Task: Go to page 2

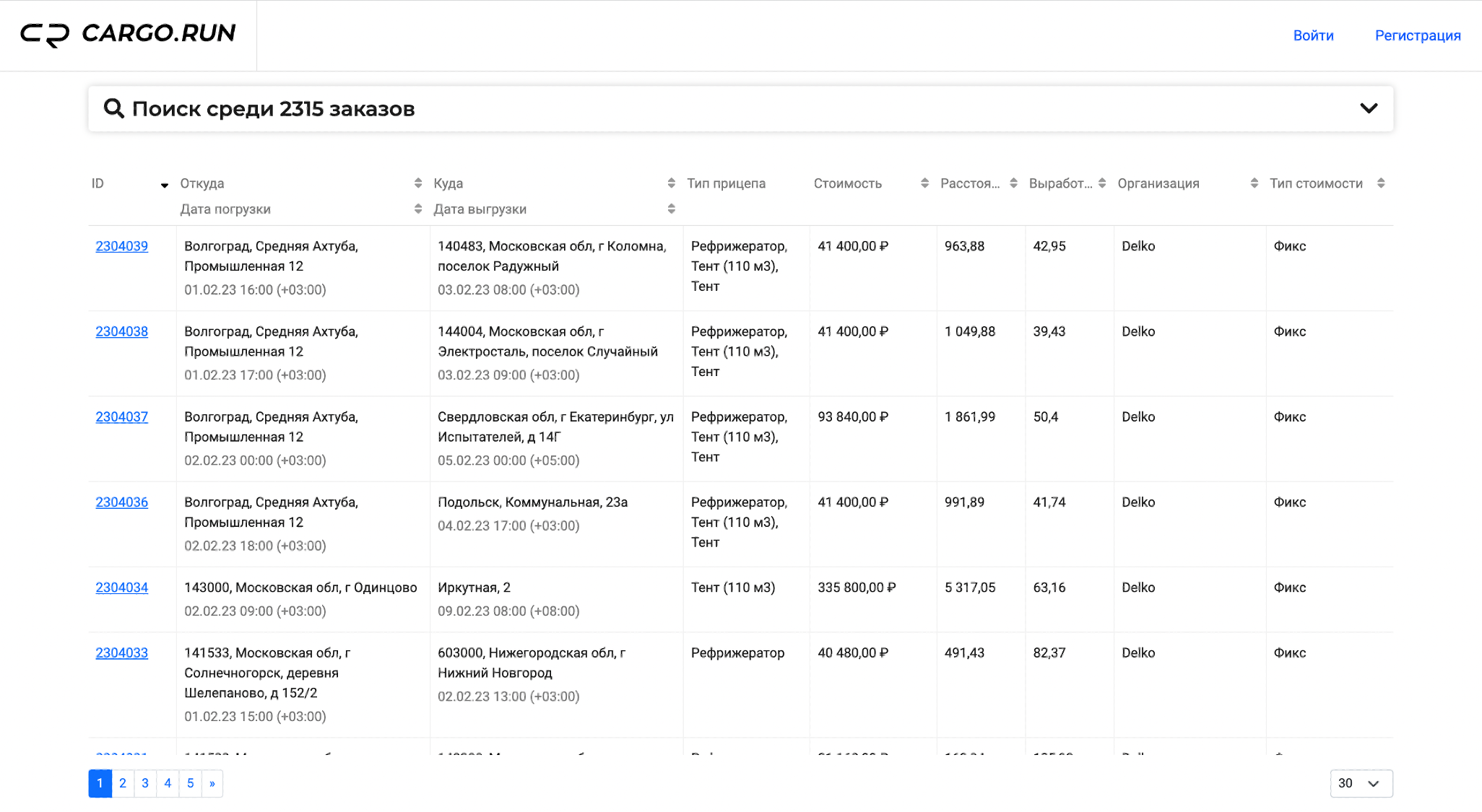Action: (123, 783)
